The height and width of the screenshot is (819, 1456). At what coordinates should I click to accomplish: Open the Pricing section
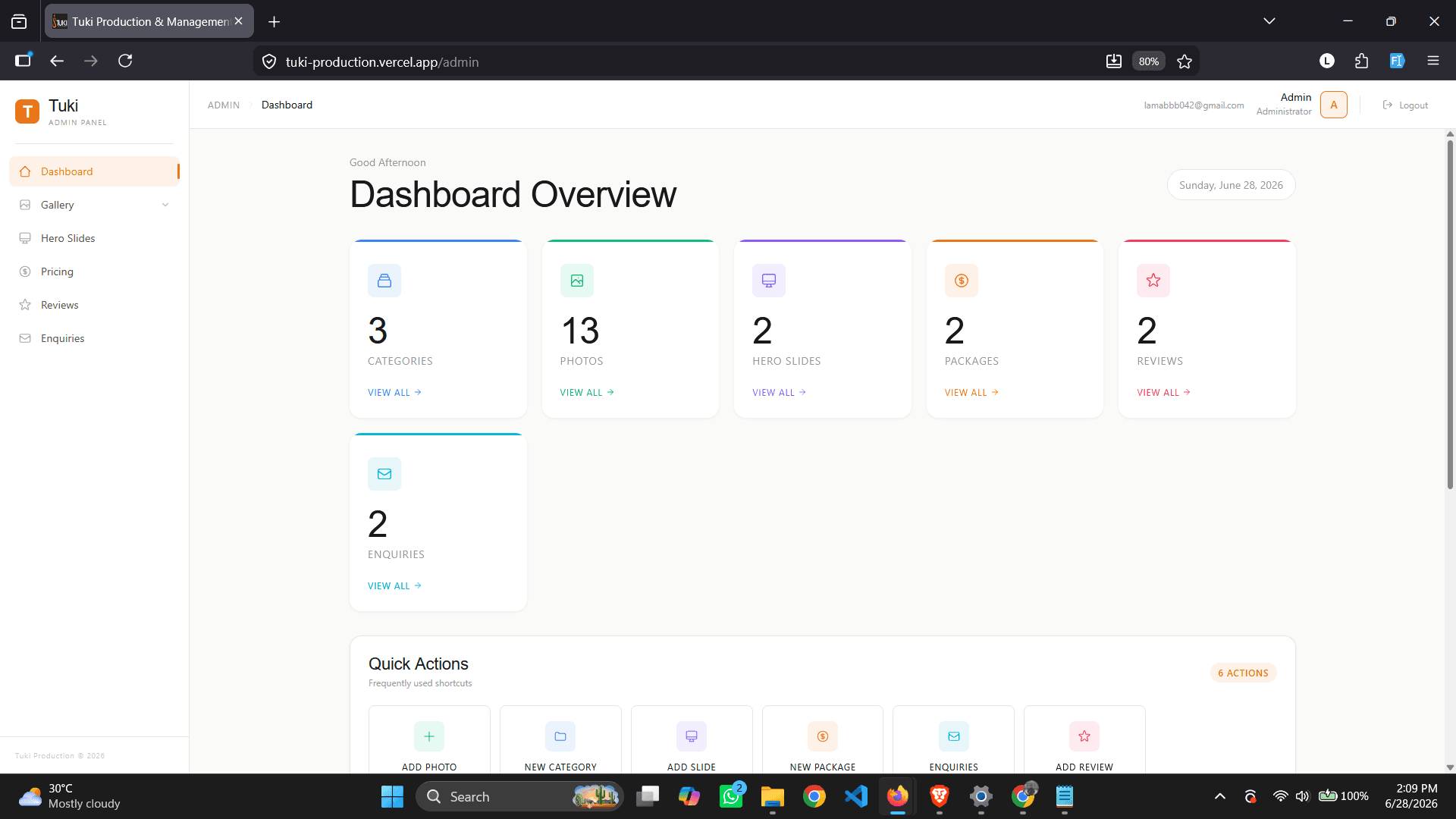pos(94,271)
